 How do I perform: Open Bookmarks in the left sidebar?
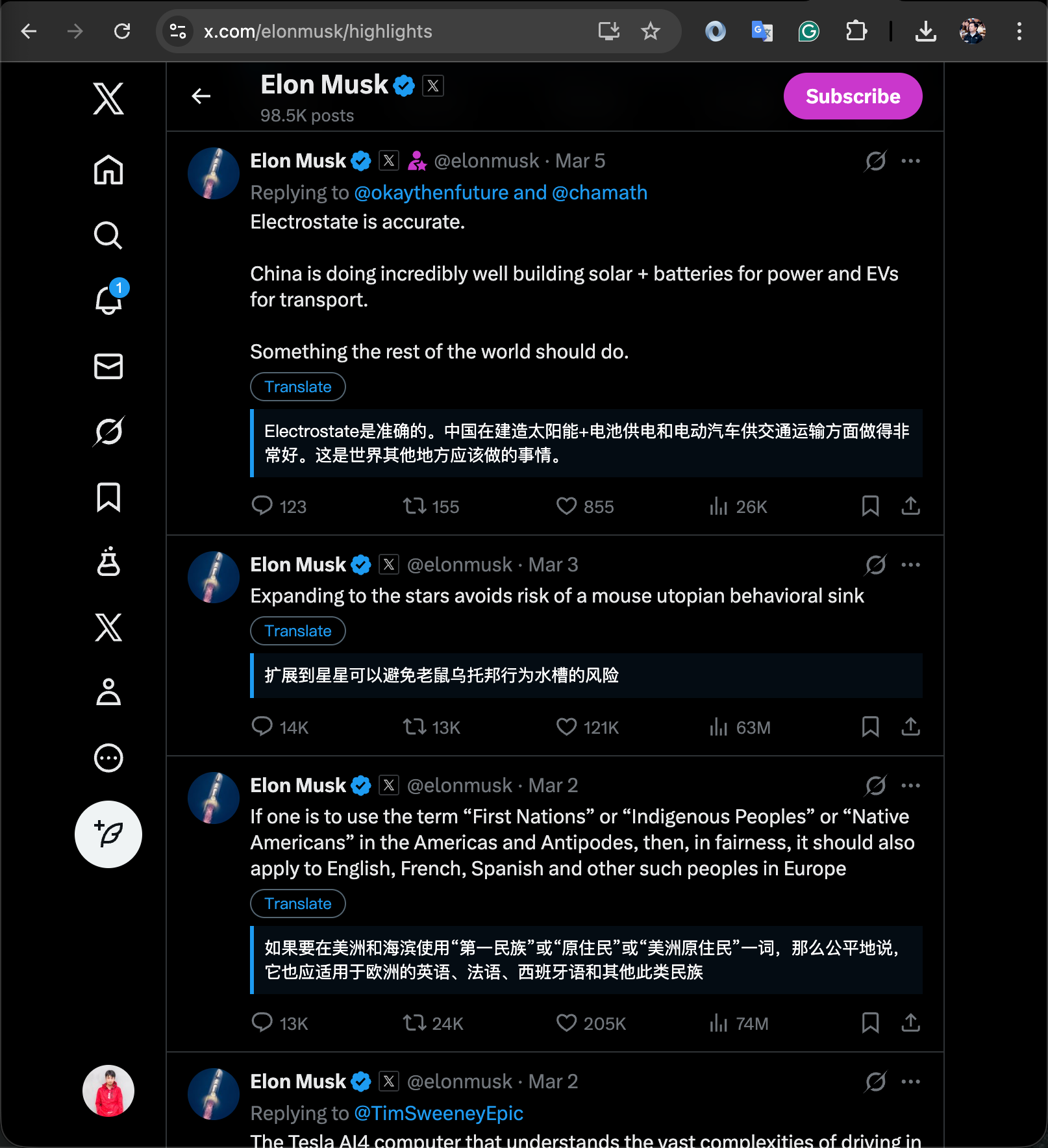(108, 497)
